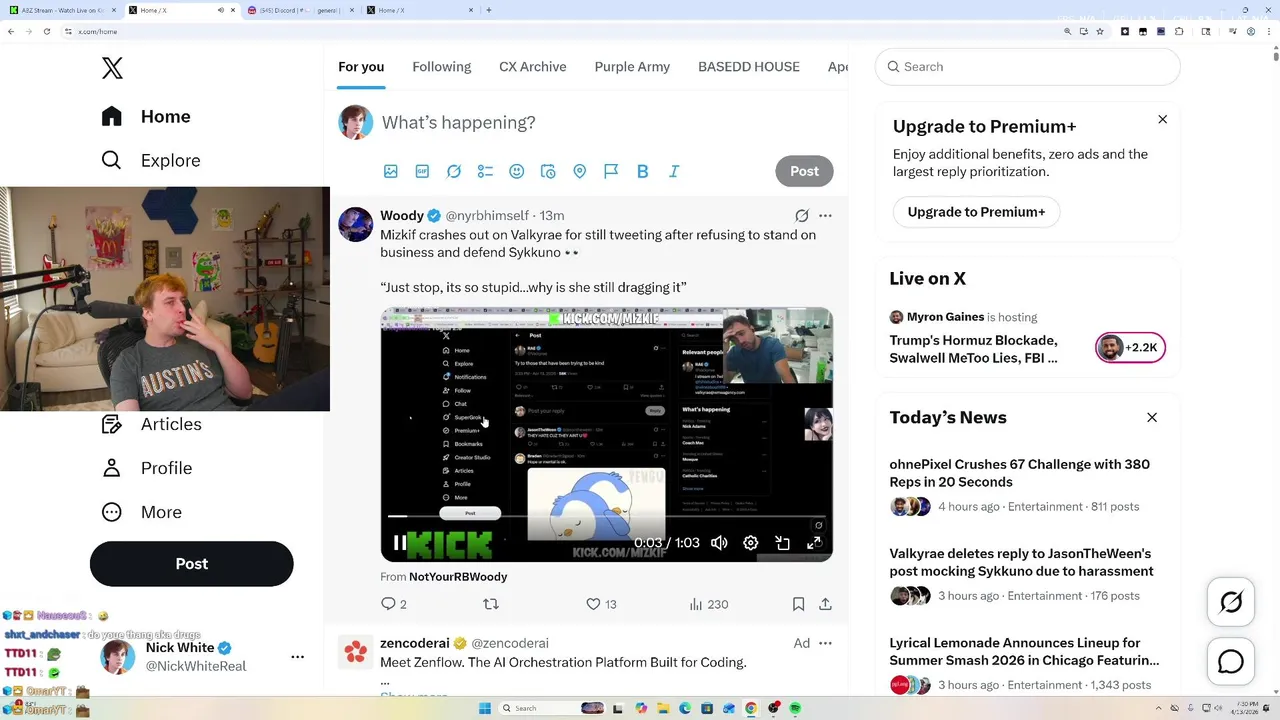Select the For you tab
This screenshot has height=720, width=1280.
coord(361,67)
